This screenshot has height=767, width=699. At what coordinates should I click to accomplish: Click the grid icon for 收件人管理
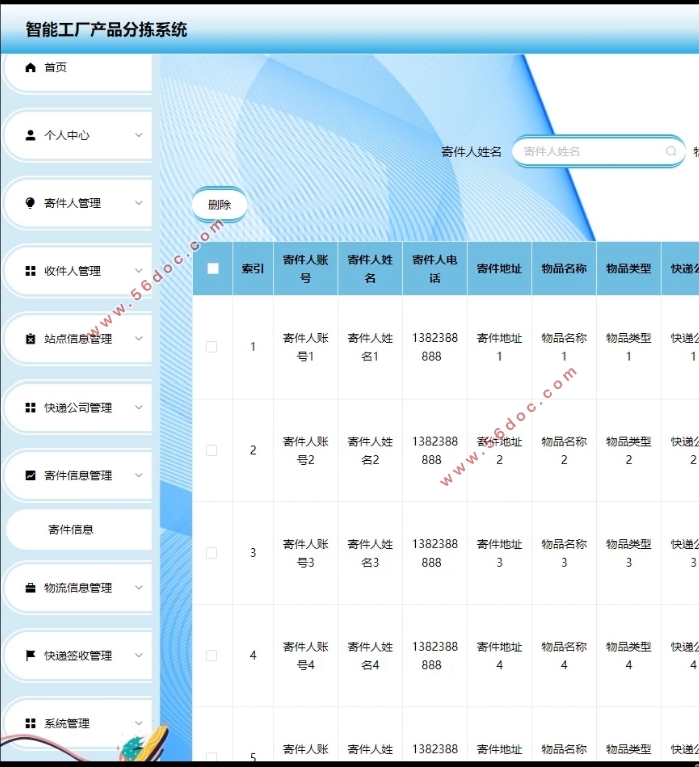pos(30,271)
